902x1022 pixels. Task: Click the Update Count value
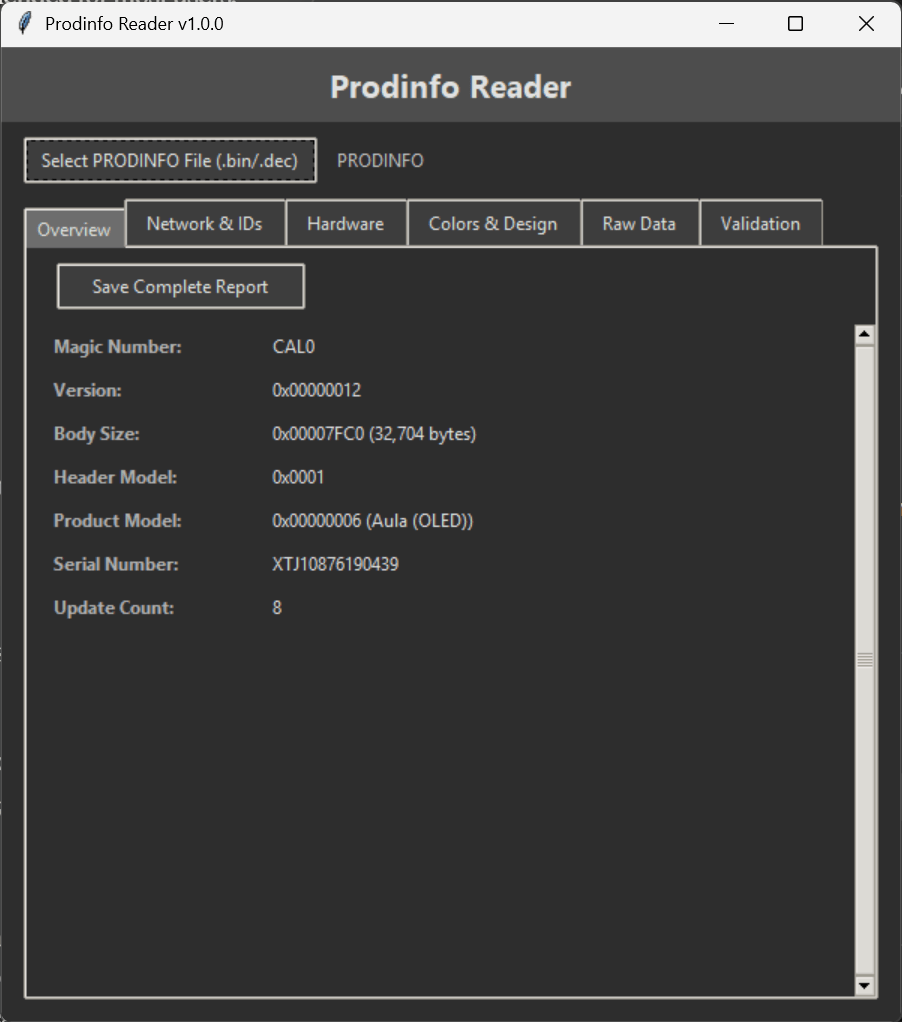point(277,607)
